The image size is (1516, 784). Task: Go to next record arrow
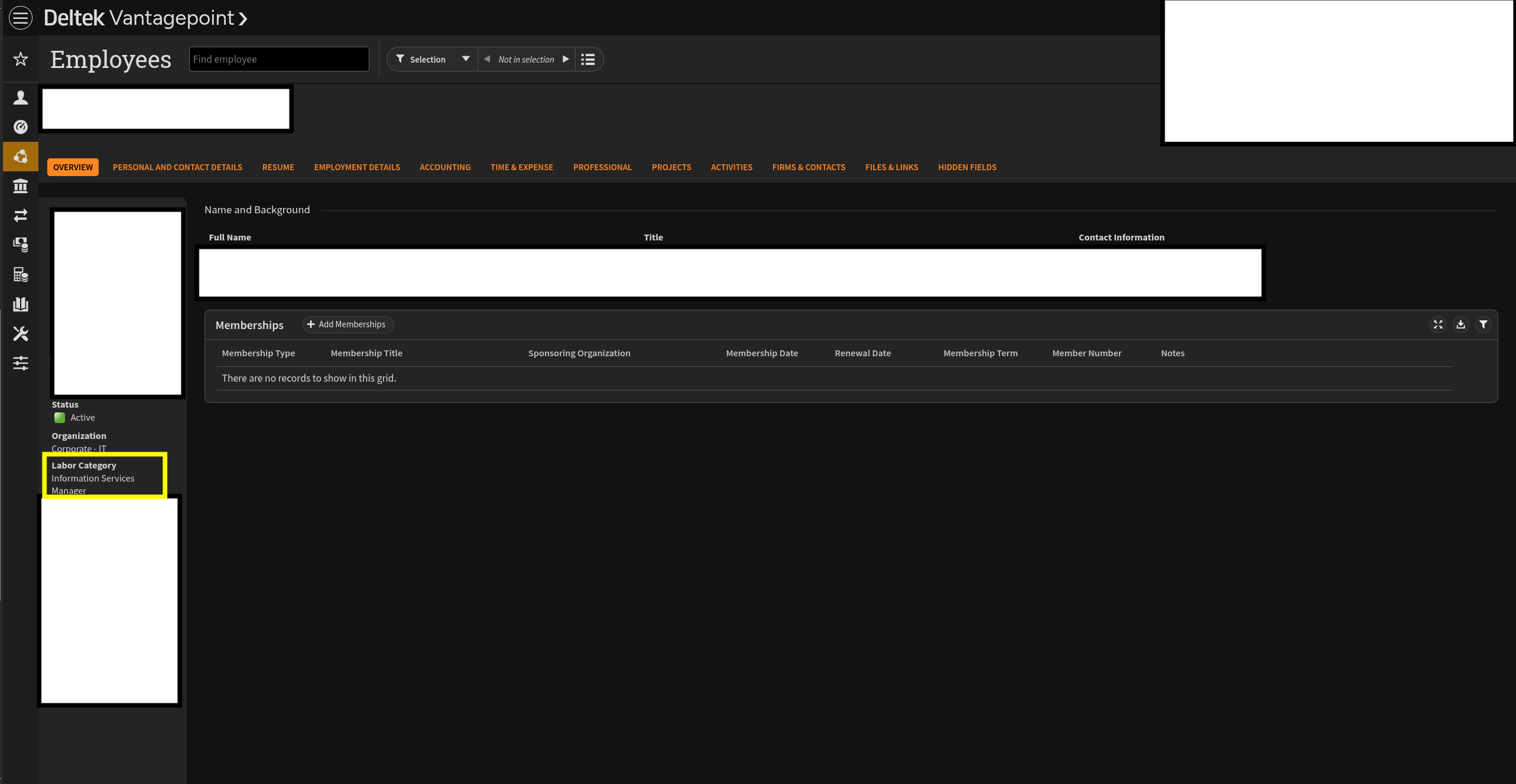566,59
